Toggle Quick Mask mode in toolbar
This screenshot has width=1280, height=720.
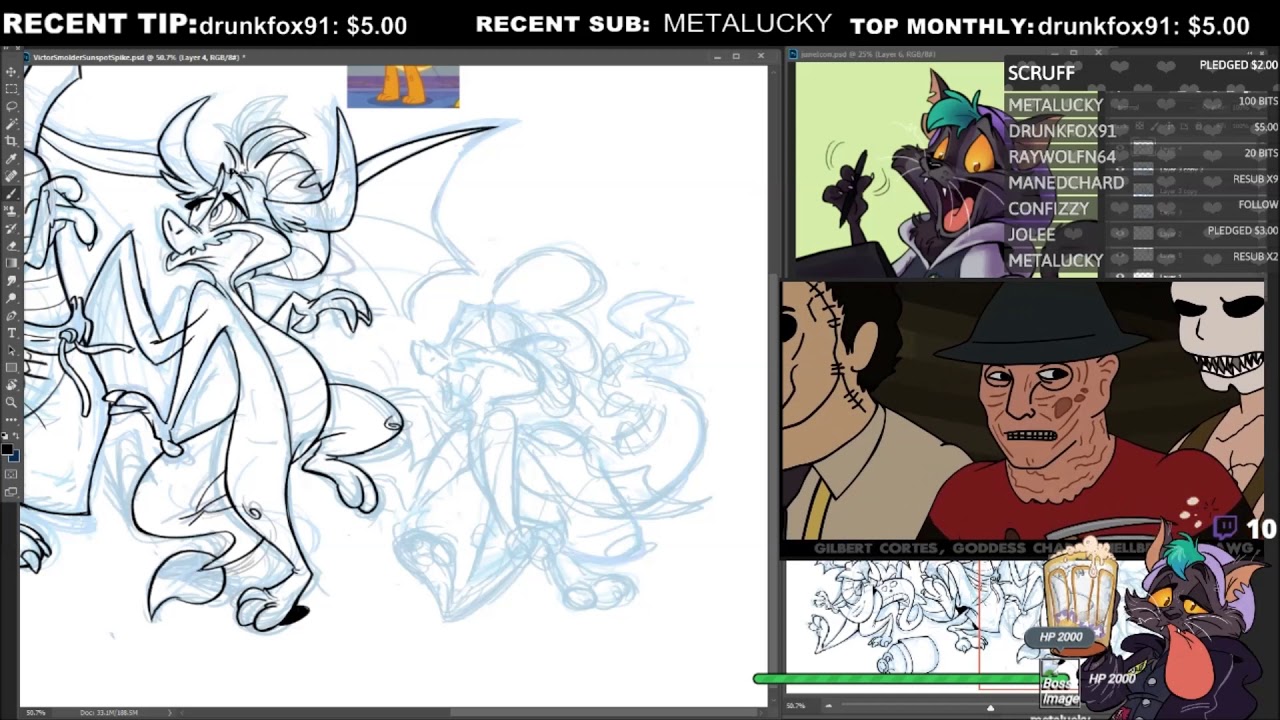click(x=11, y=474)
